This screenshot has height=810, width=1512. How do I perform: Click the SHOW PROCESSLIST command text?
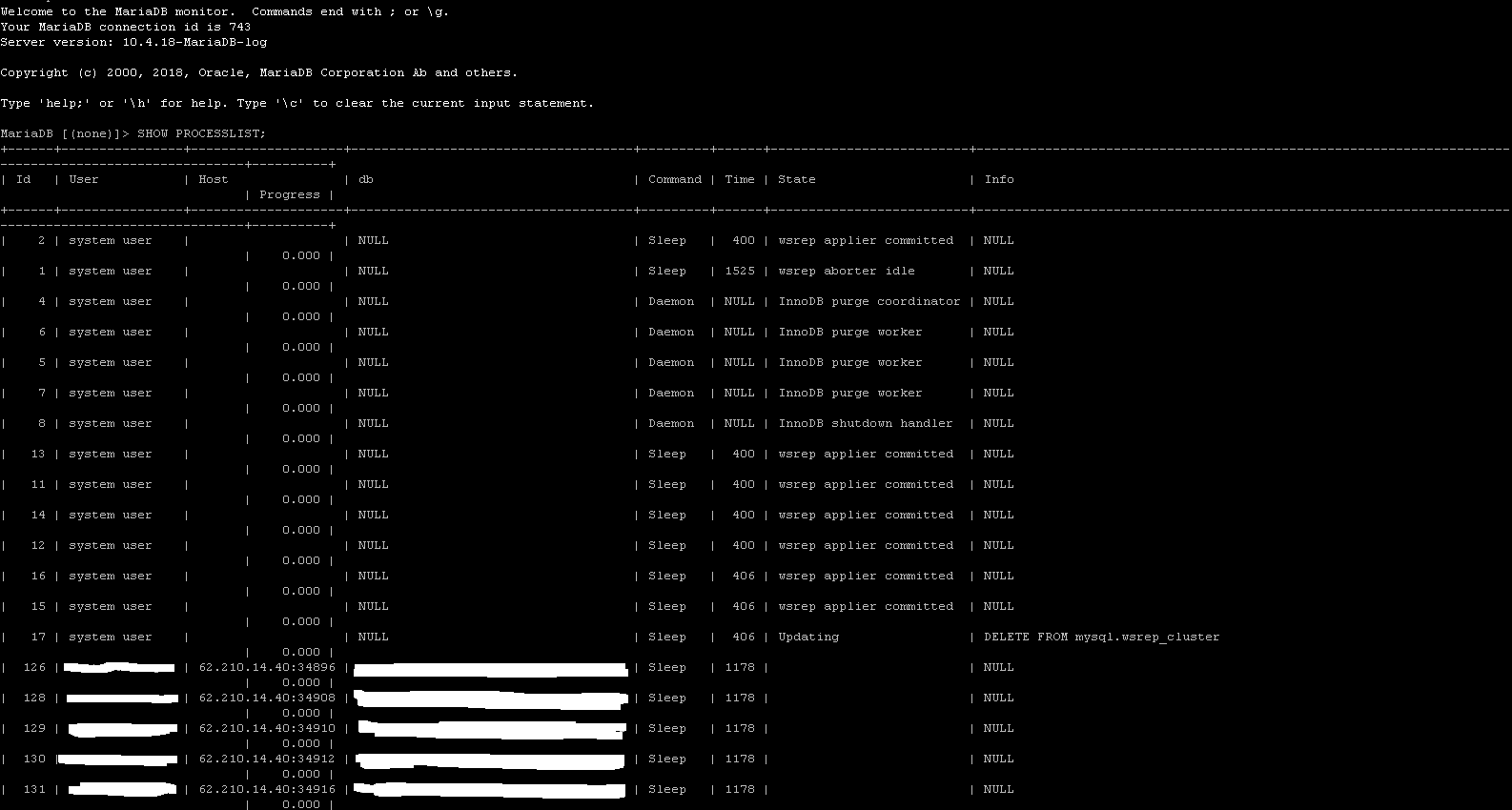pos(201,133)
